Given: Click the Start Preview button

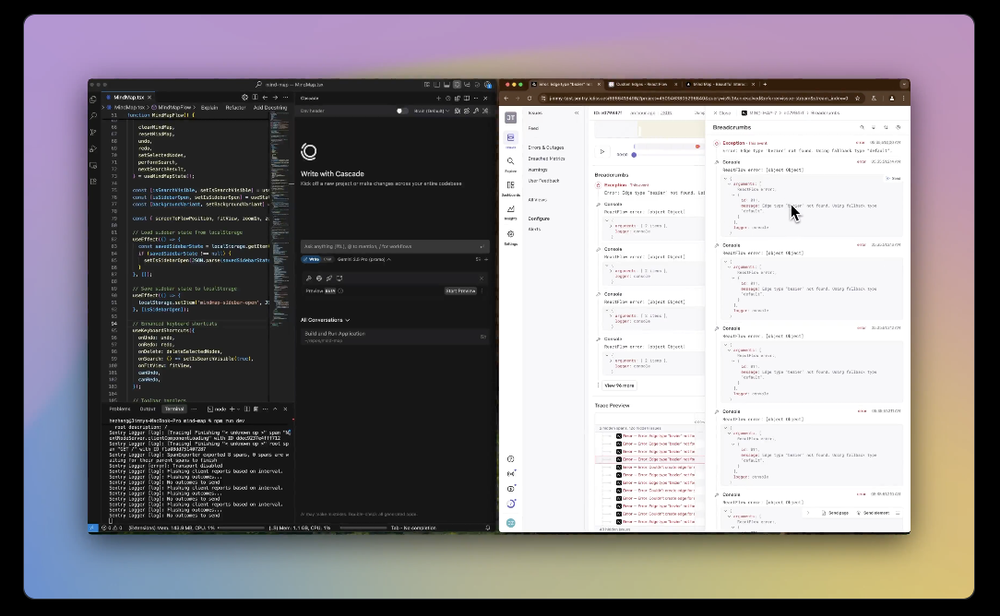Looking at the screenshot, I should pyautogui.click(x=460, y=291).
